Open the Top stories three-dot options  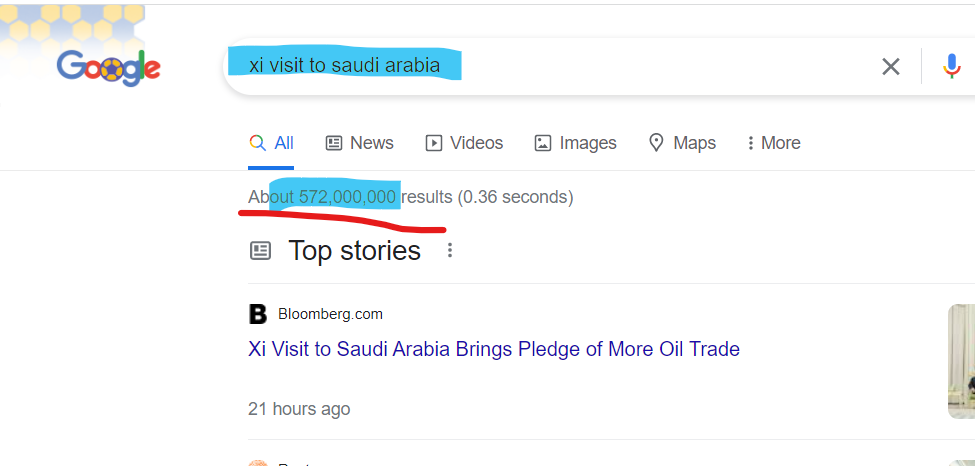coord(450,250)
